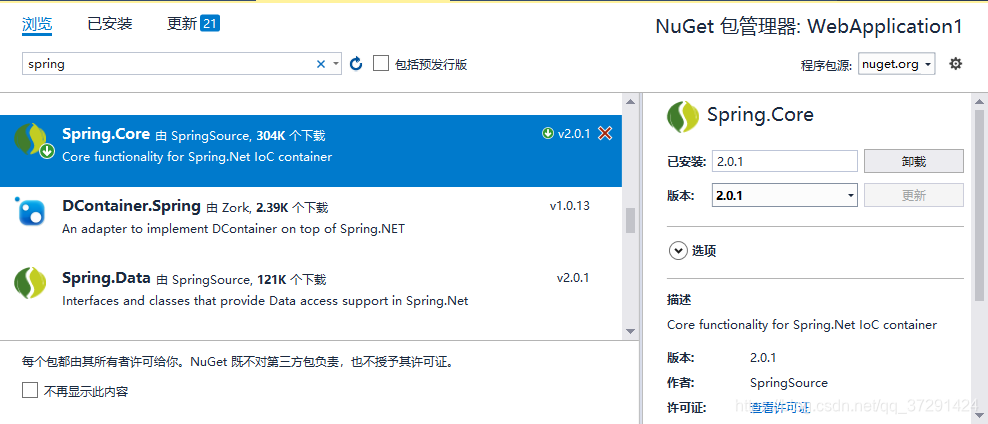Click the DContainer.Spring blue package icon
This screenshot has height=424, width=988.
[32, 212]
